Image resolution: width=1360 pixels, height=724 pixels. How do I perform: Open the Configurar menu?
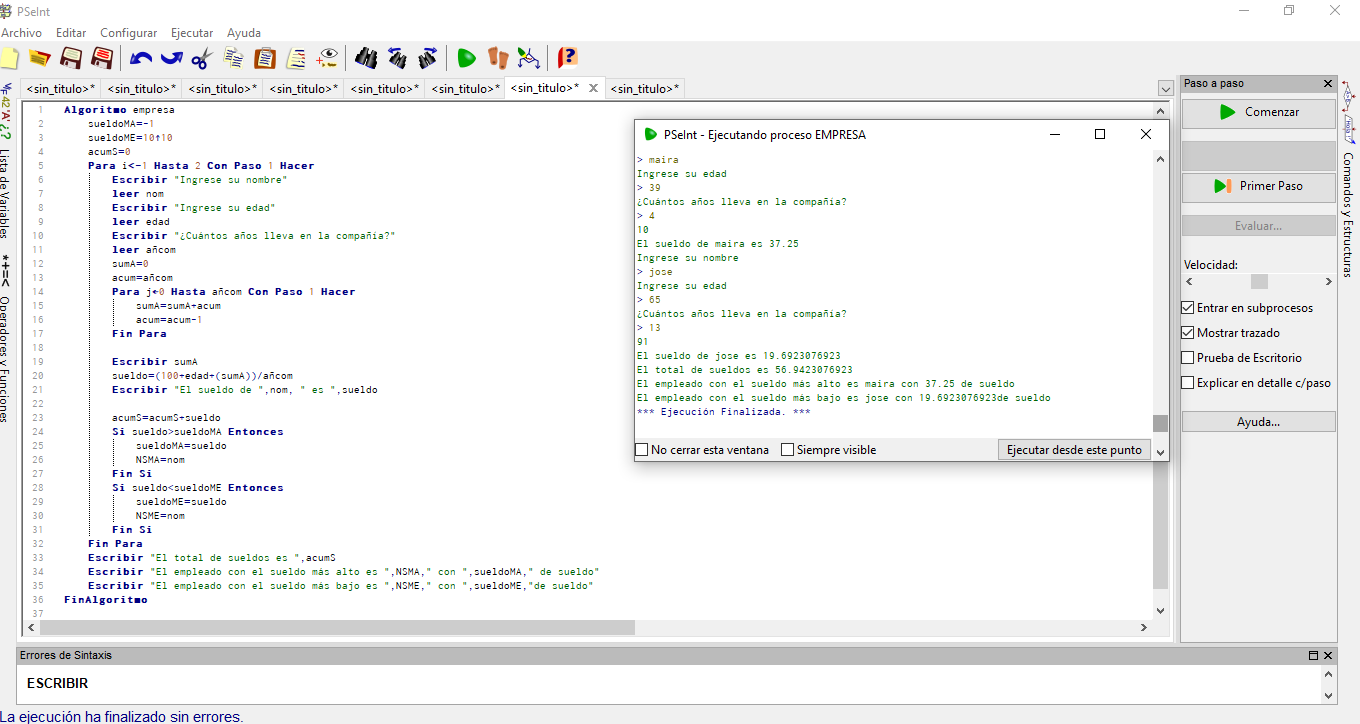coord(128,33)
